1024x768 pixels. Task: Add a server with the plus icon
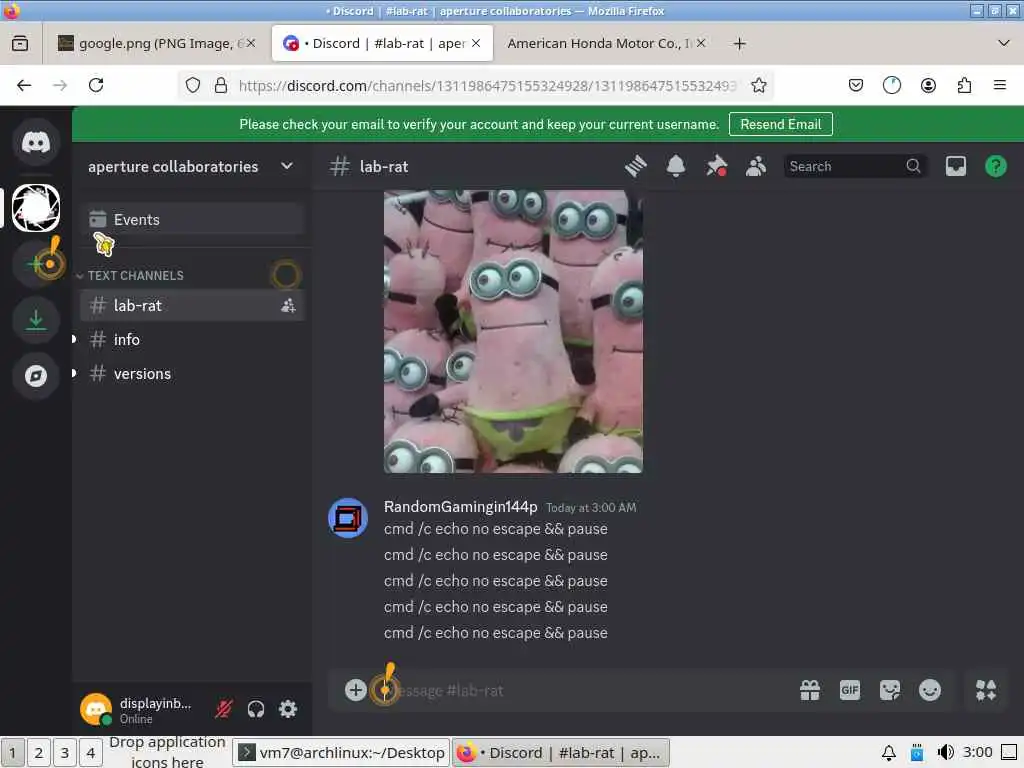click(x=36, y=264)
